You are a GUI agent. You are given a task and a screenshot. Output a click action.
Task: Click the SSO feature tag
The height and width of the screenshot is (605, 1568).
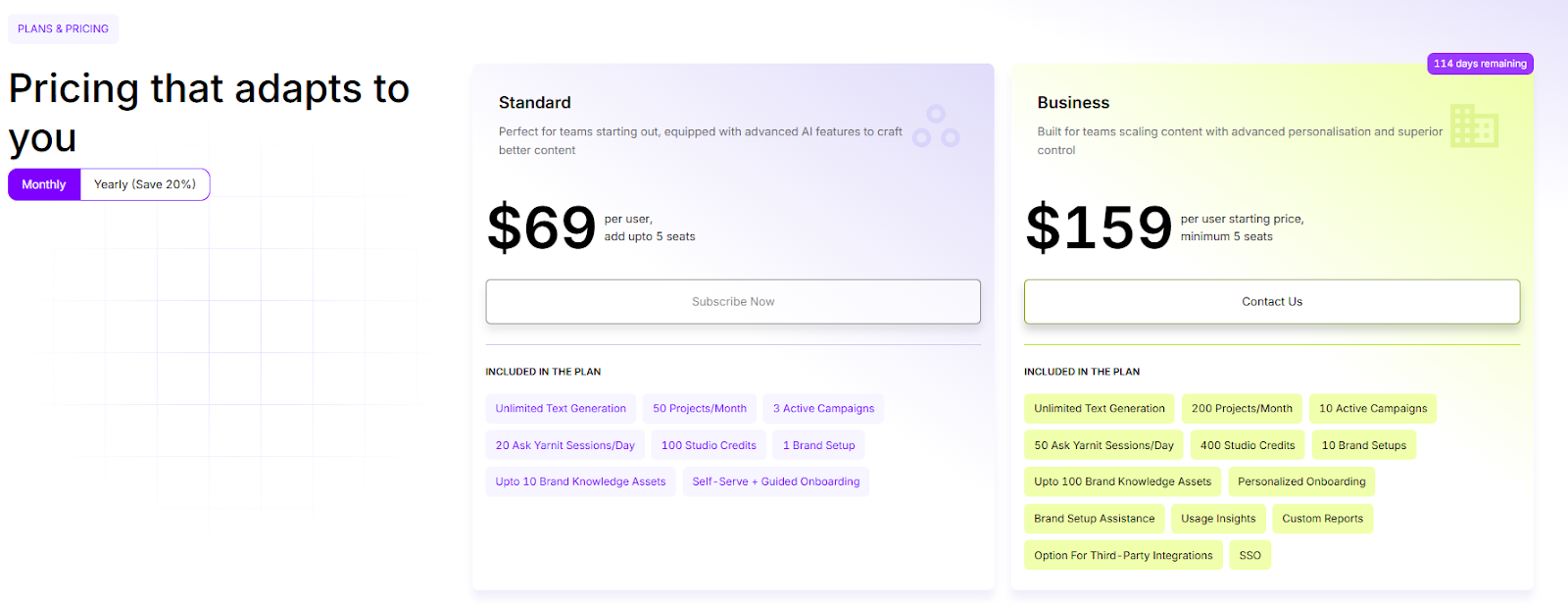[1249, 554]
